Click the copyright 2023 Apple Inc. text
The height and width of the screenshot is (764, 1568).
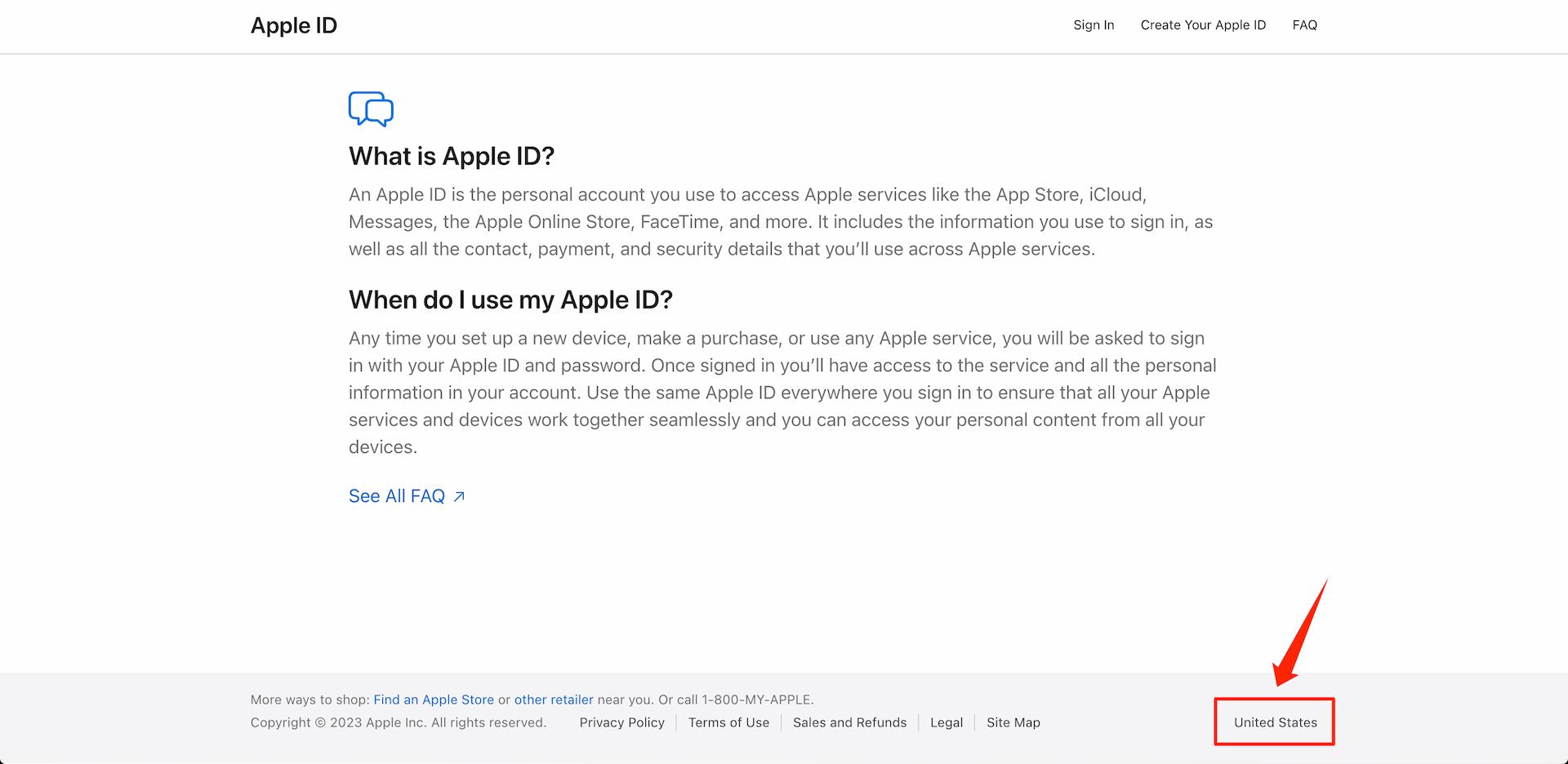[399, 722]
